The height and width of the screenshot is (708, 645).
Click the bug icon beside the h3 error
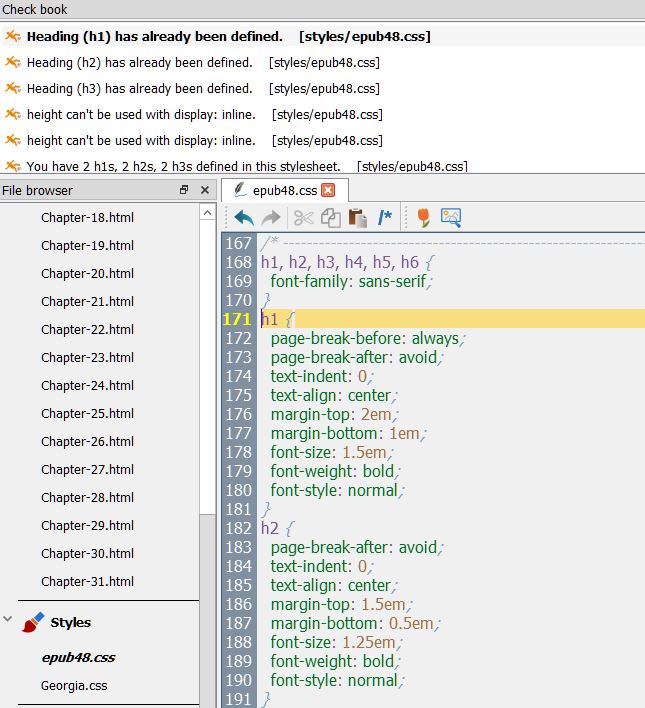pos(13,88)
